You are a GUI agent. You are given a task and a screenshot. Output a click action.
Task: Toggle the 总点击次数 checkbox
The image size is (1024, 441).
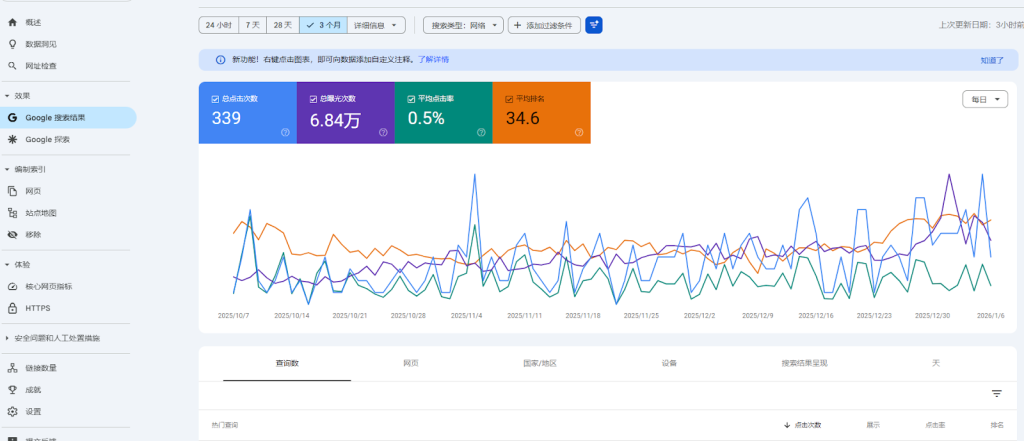tap(215, 99)
